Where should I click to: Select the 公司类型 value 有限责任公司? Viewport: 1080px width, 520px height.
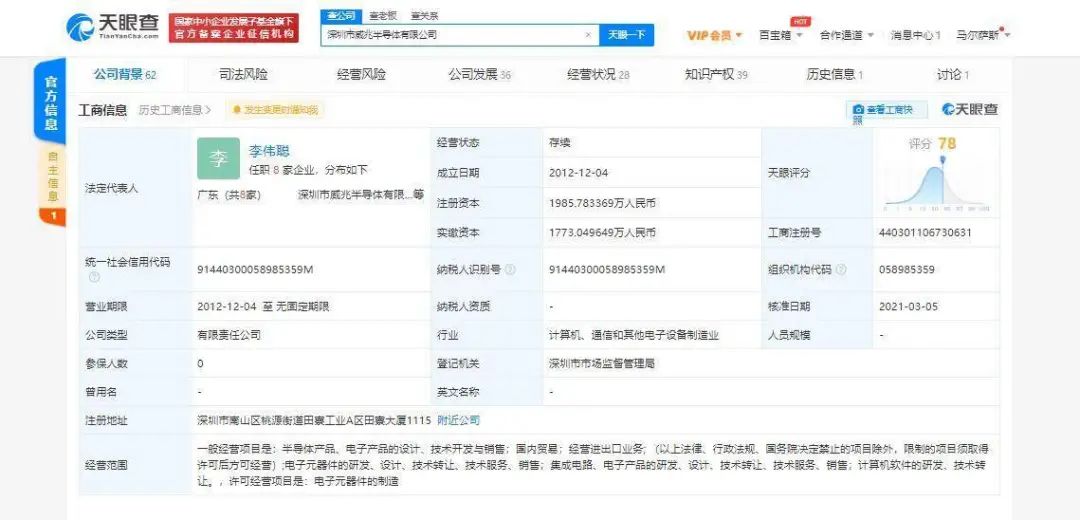coord(229,335)
